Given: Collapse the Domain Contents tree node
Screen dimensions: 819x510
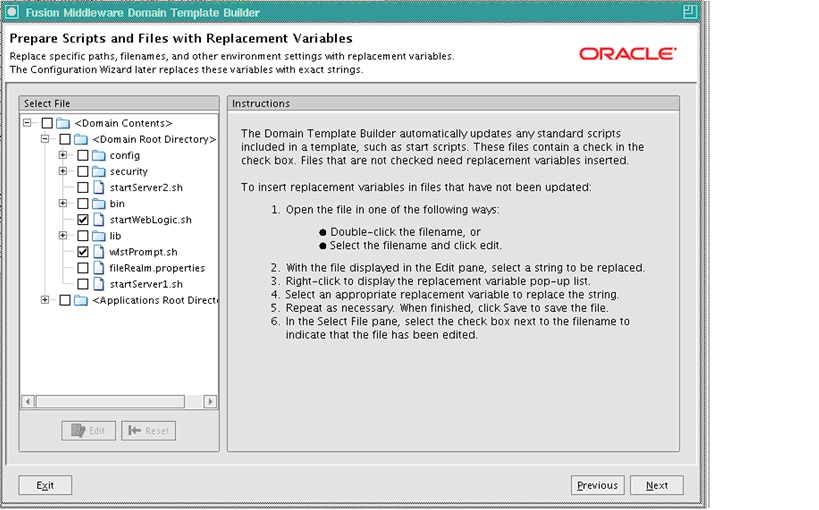Looking at the screenshot, I should click(x=27, y=123).
